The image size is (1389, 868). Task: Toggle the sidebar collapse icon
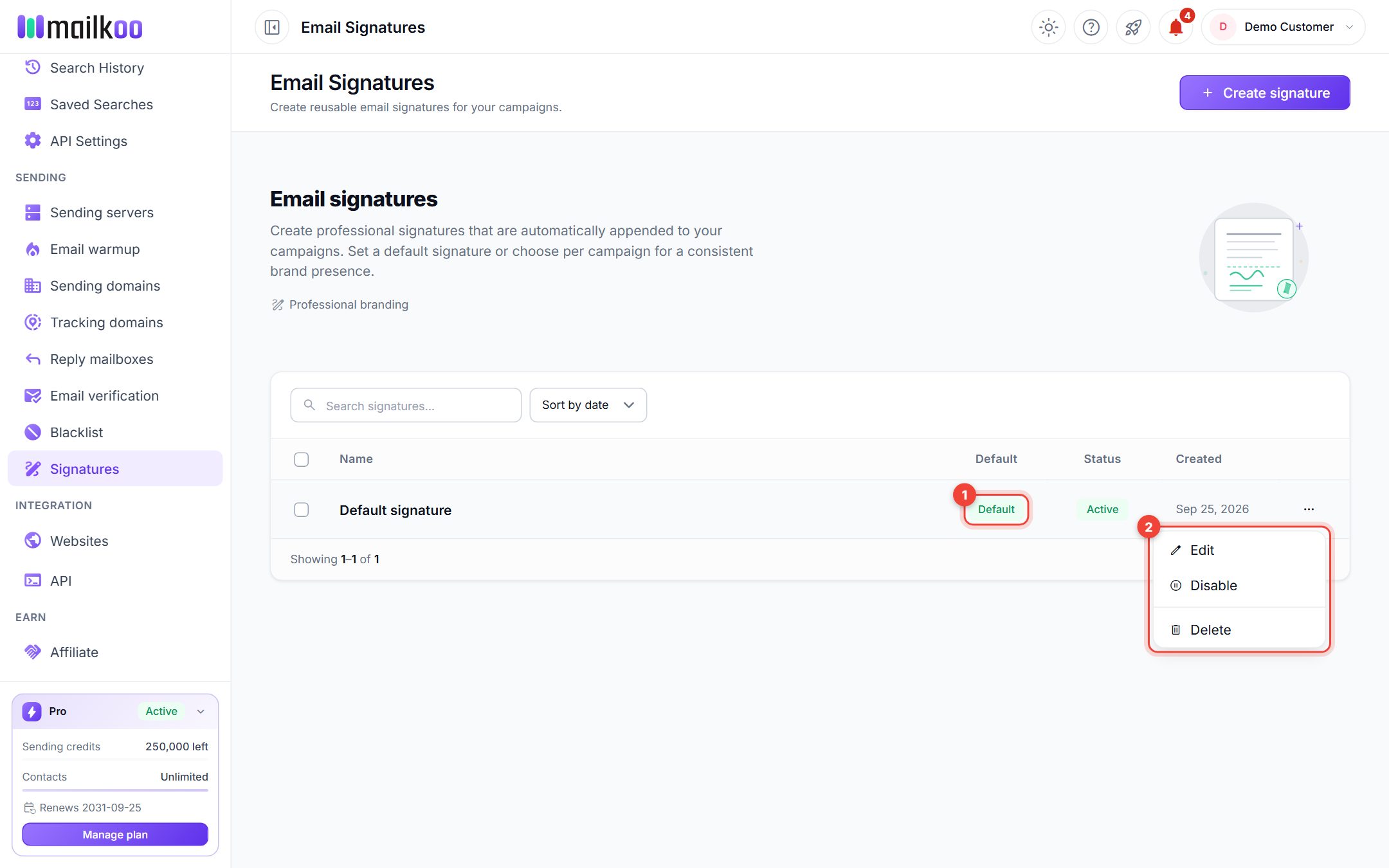(x=272, y=27)
